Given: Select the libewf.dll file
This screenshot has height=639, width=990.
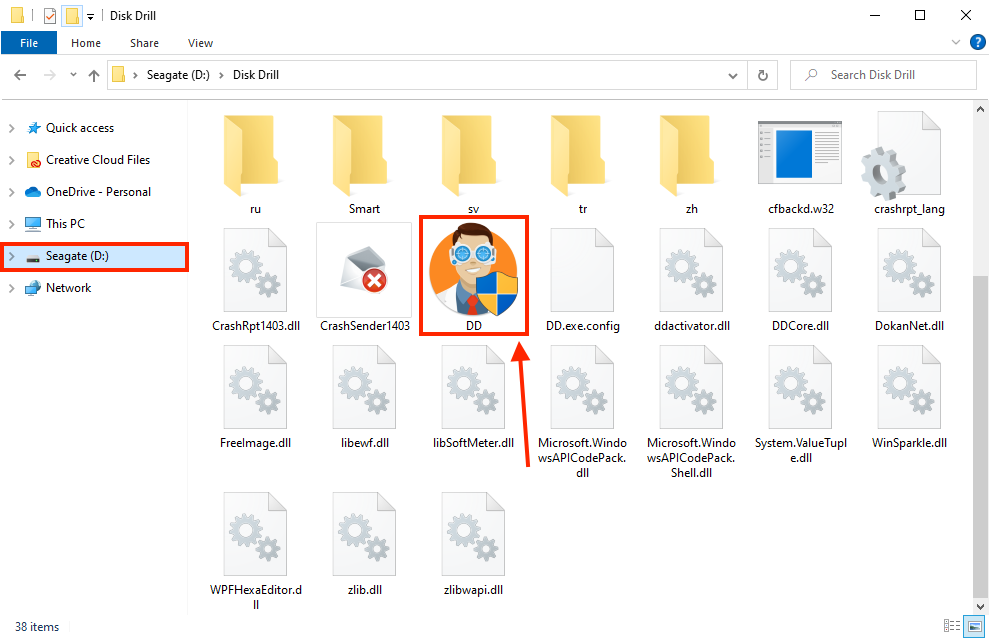Looking at the screenshot, I should [364, 397].
